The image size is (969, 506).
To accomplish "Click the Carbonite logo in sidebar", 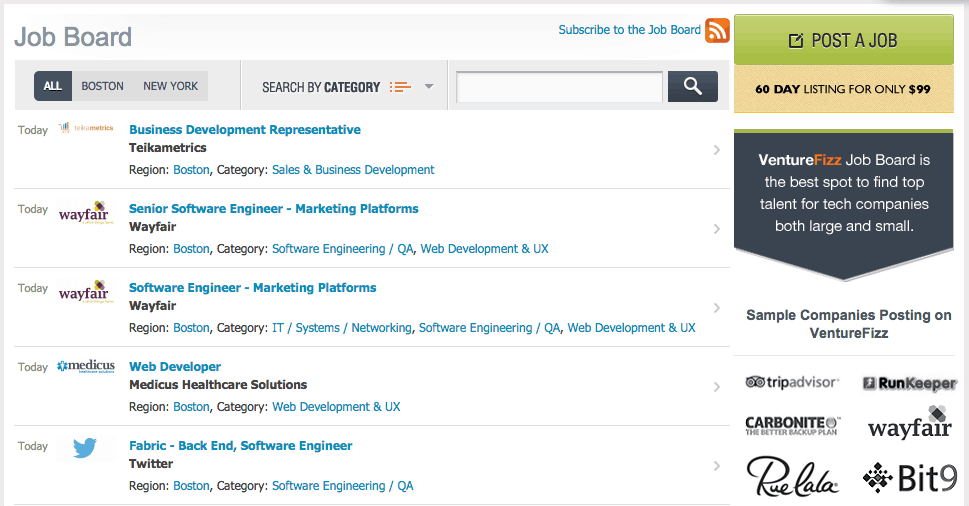I will point(793,426).
